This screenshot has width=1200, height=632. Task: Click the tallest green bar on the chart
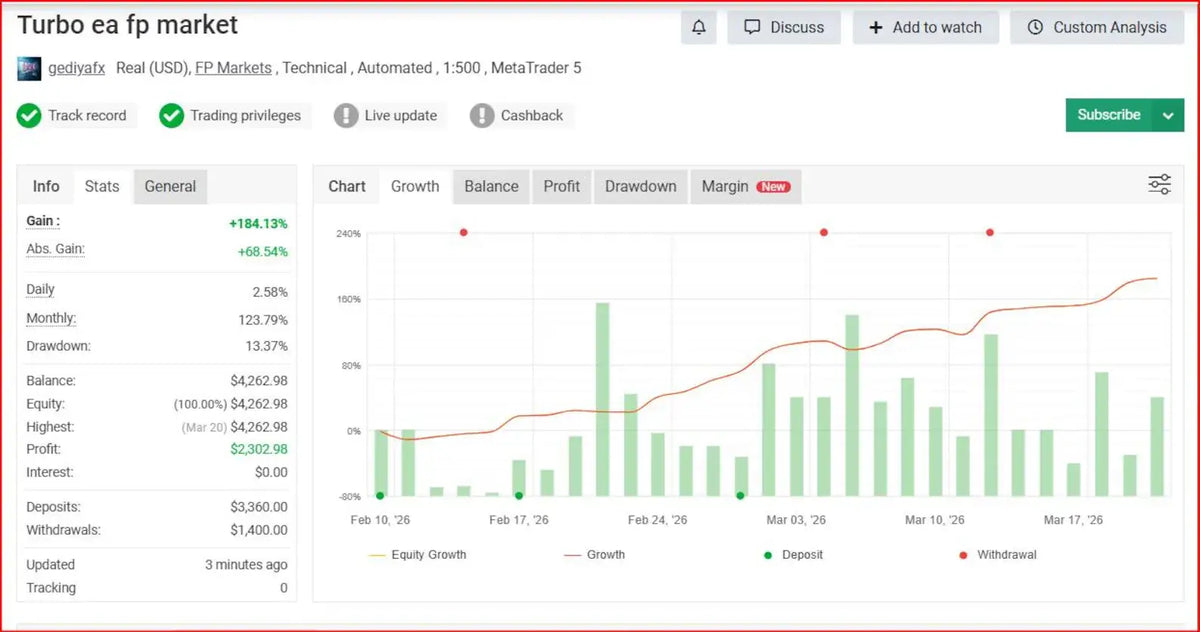coord(602,399)
